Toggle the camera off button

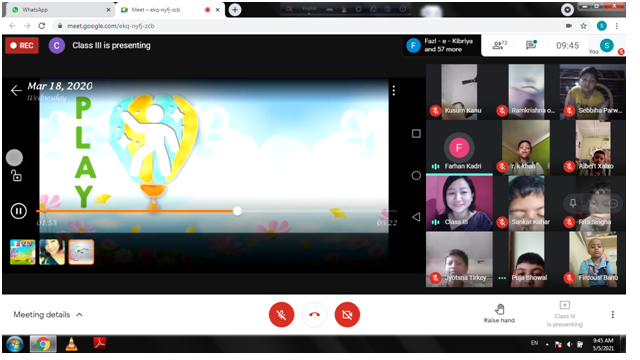[x=347, y=315]
